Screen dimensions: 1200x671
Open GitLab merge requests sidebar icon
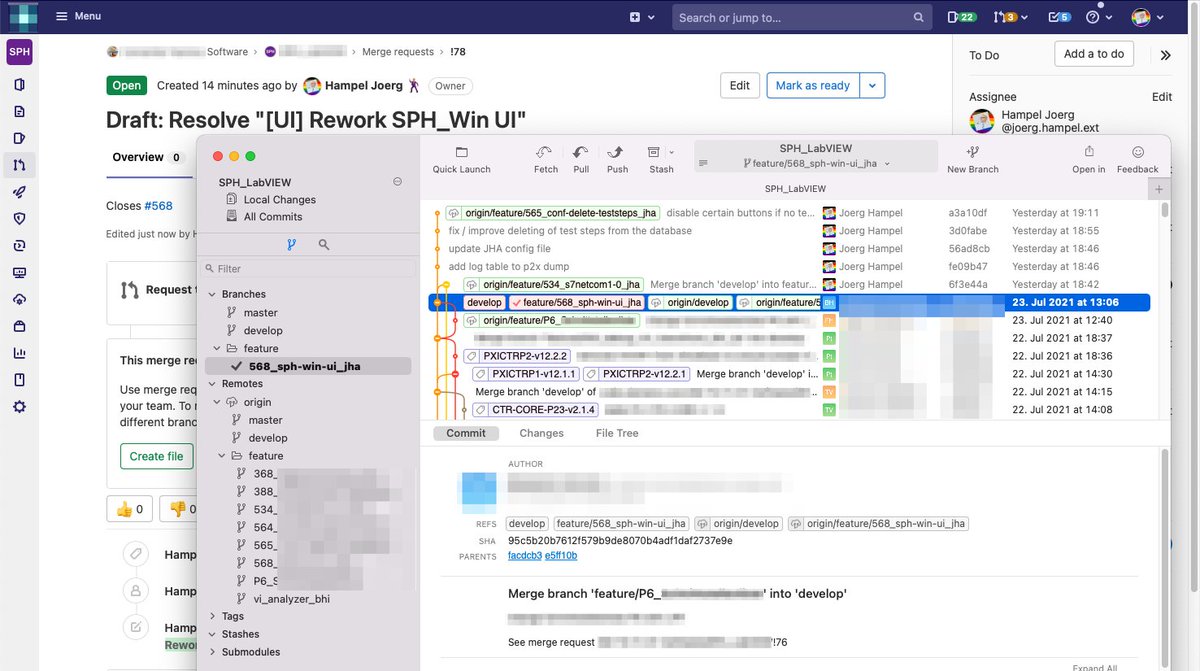(19, 165)
